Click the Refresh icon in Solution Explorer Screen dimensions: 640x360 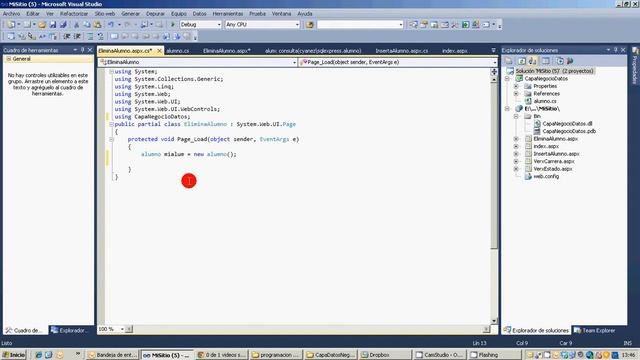[x=522, y=61]
